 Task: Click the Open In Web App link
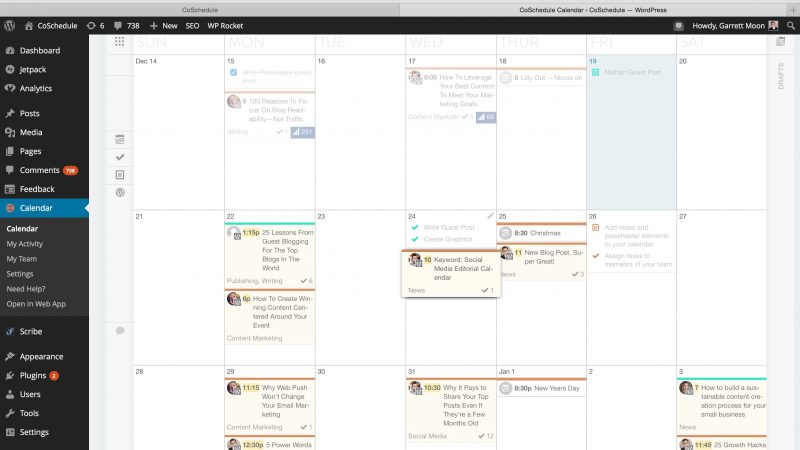(36, 303)
